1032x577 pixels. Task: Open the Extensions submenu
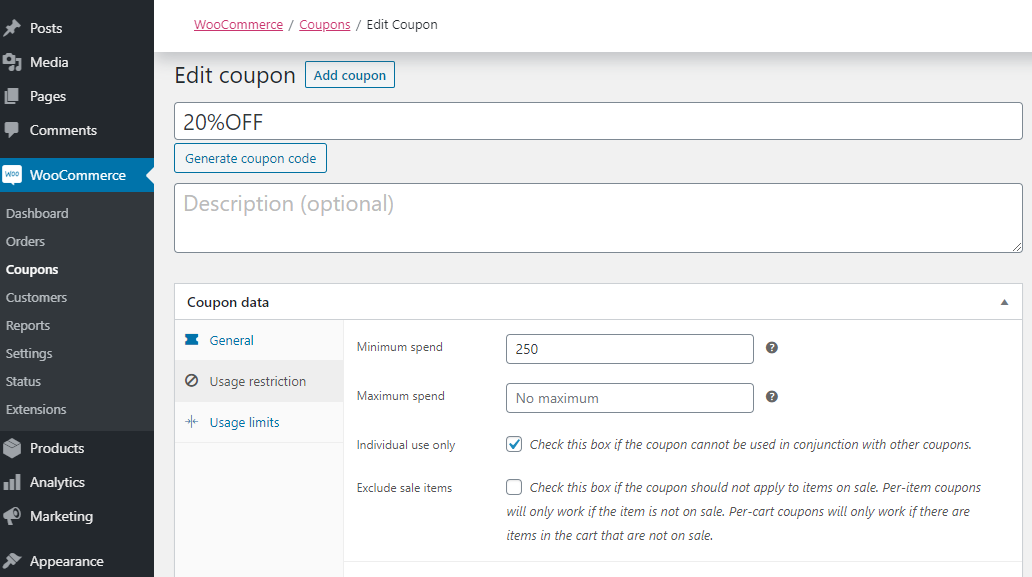coord(36,409)
